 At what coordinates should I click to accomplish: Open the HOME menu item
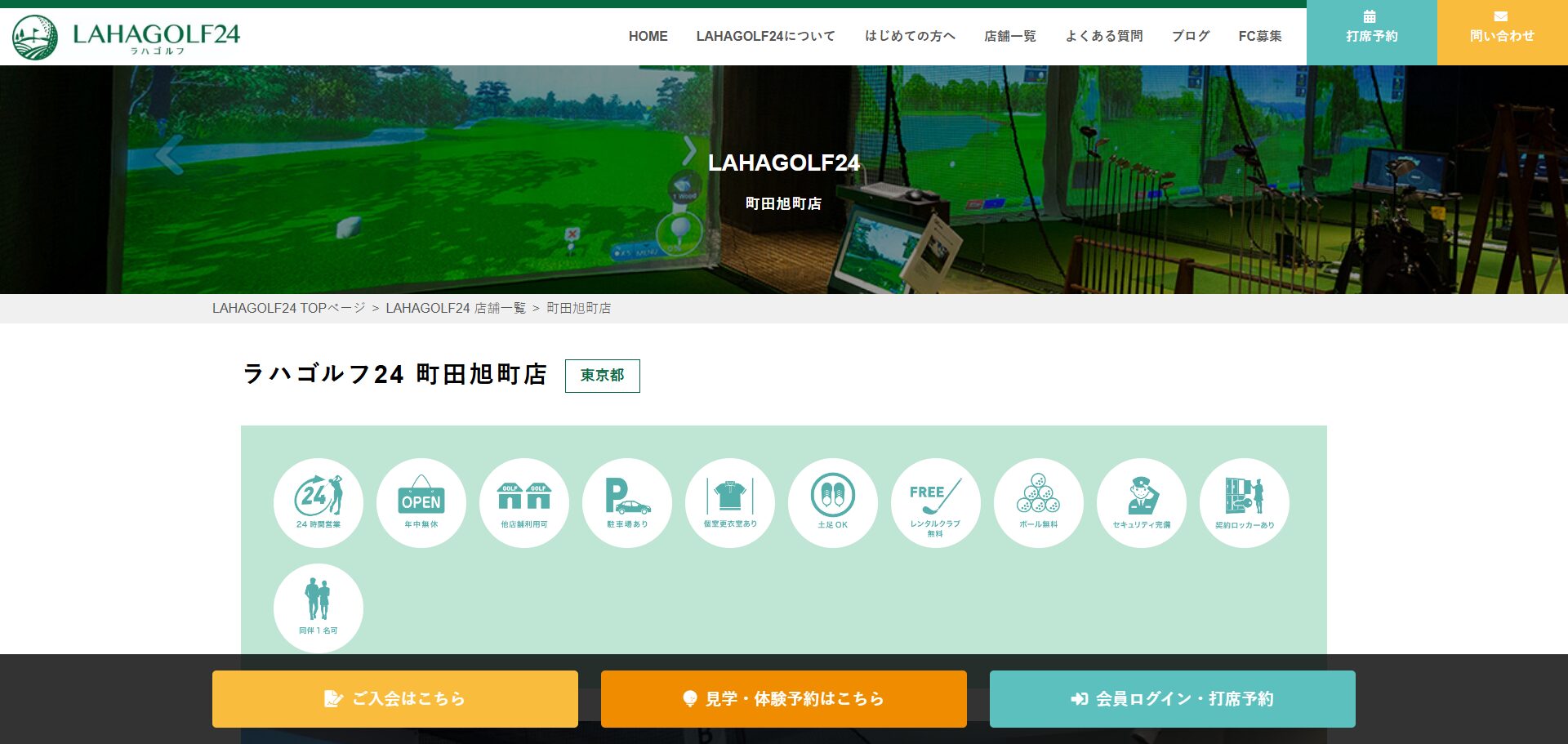648,36
